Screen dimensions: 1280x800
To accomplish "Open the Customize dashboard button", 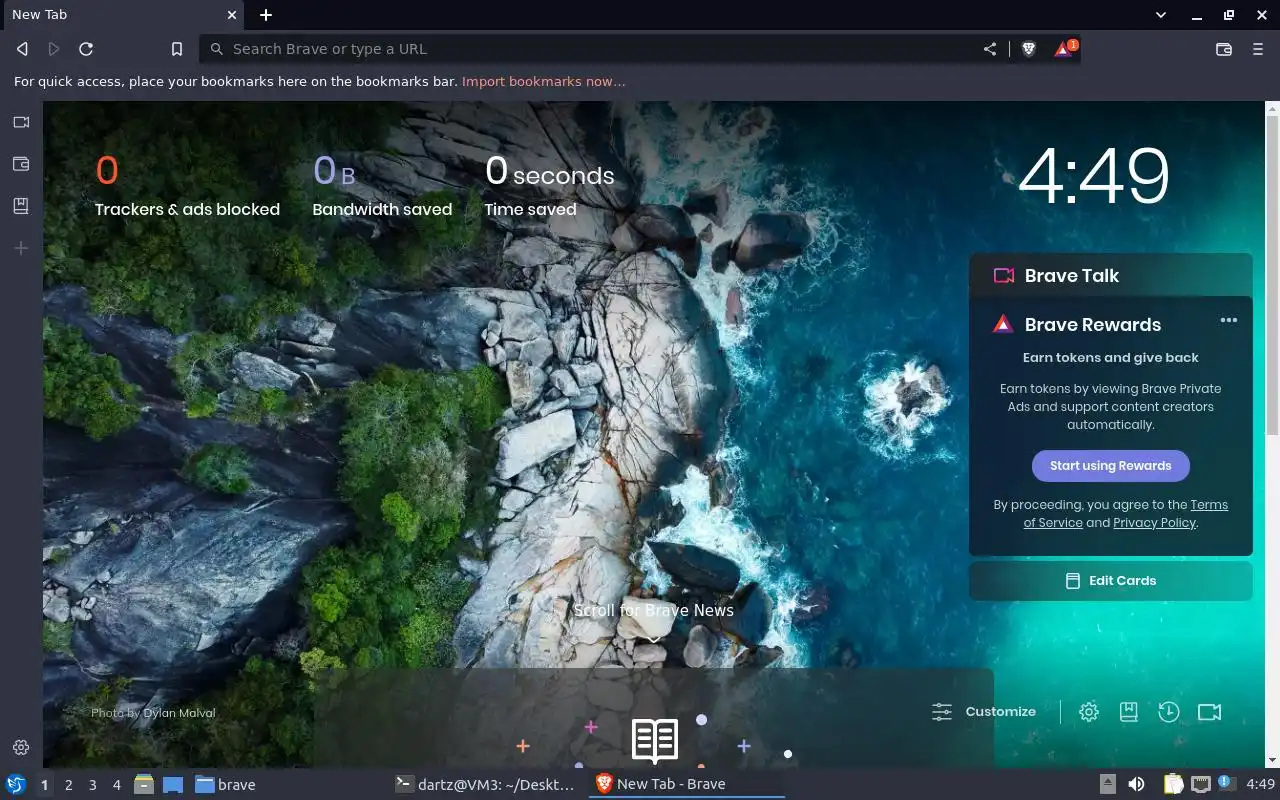I will pos(984,712).
